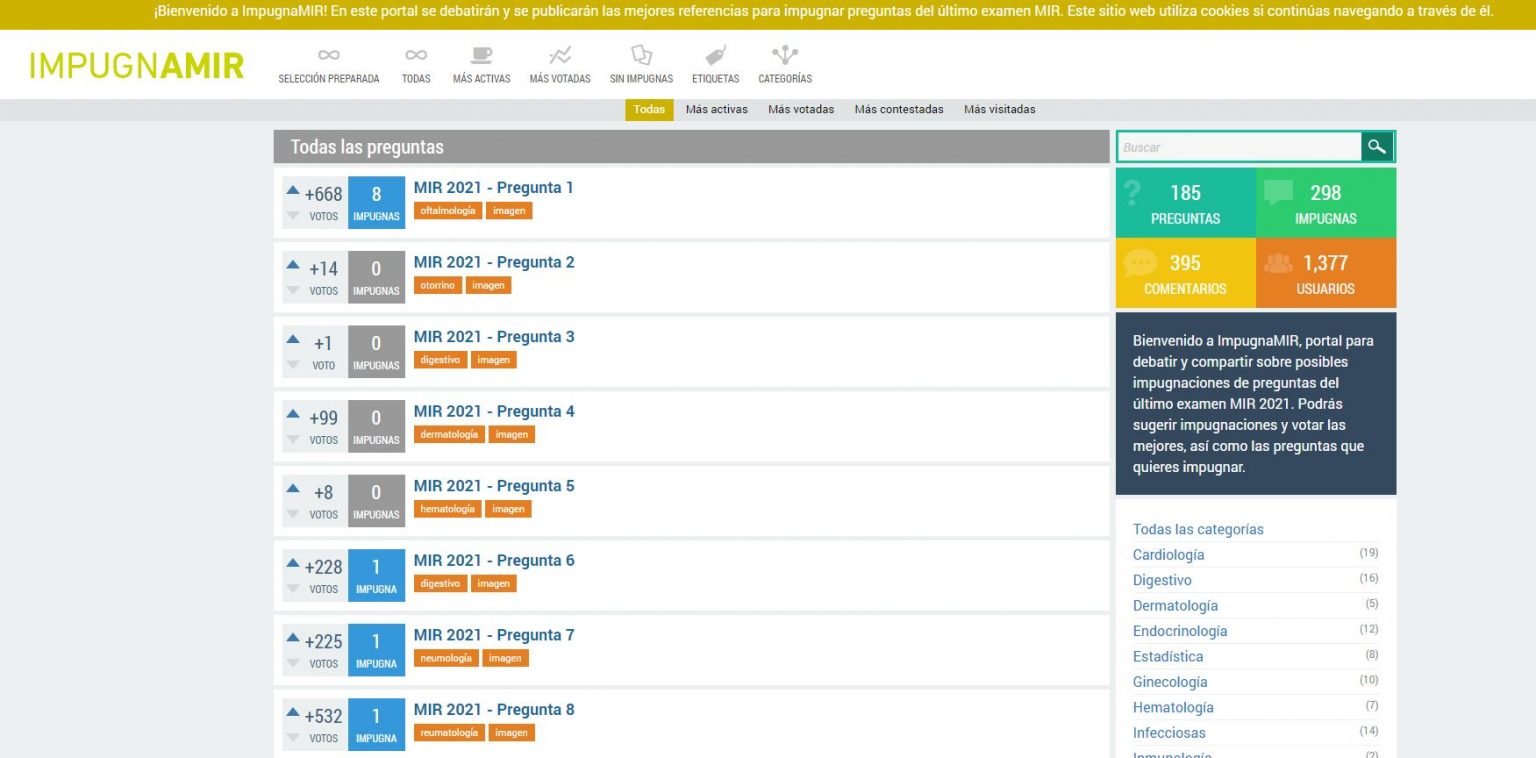The width and height of the screenshot is (1536, 758).
Task: Open the 8 Impugnas box for Pregunta 1
Action: pyautogui.click(x=376, y=202)
